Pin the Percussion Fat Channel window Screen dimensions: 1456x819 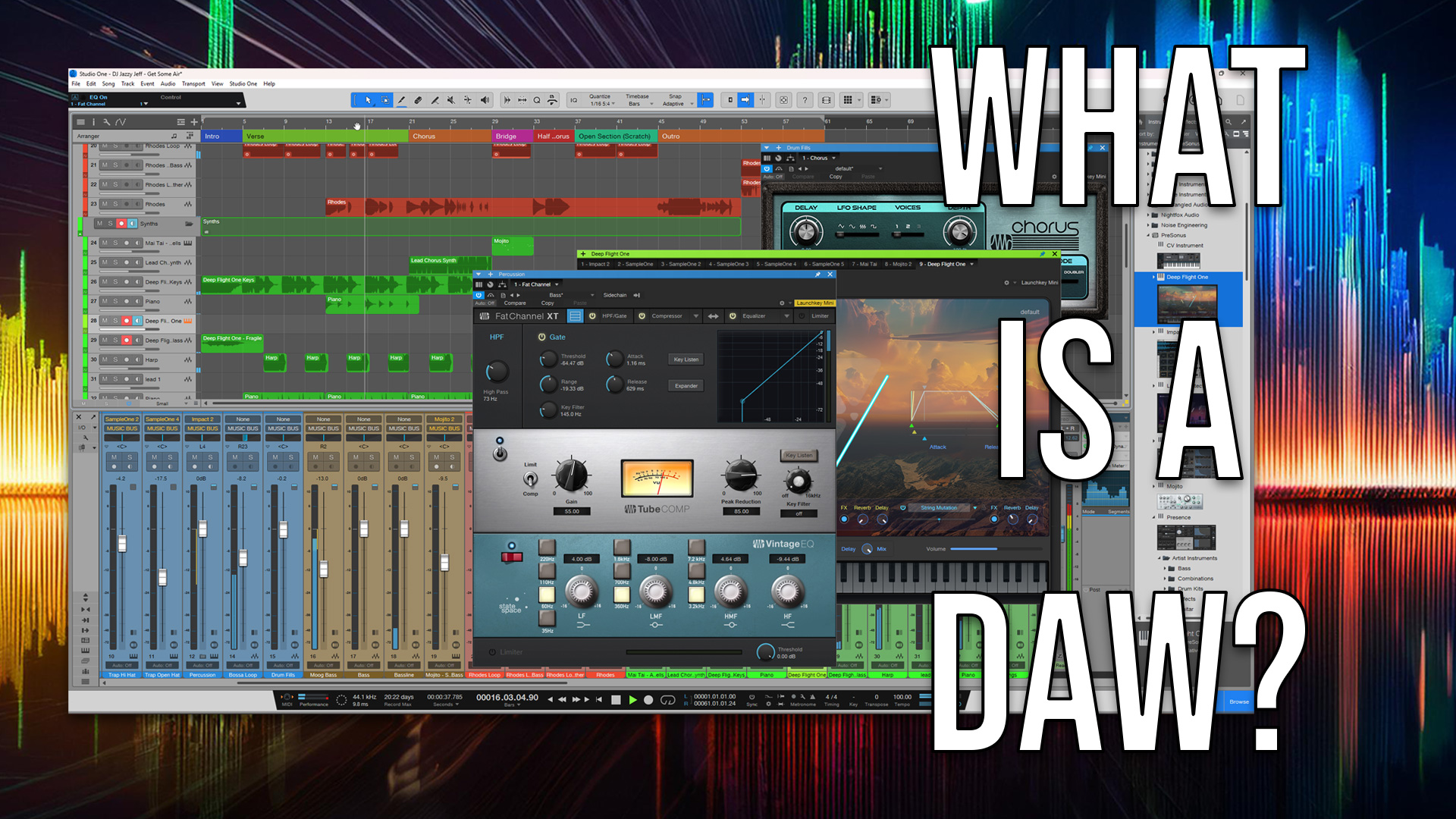[817, 275]
